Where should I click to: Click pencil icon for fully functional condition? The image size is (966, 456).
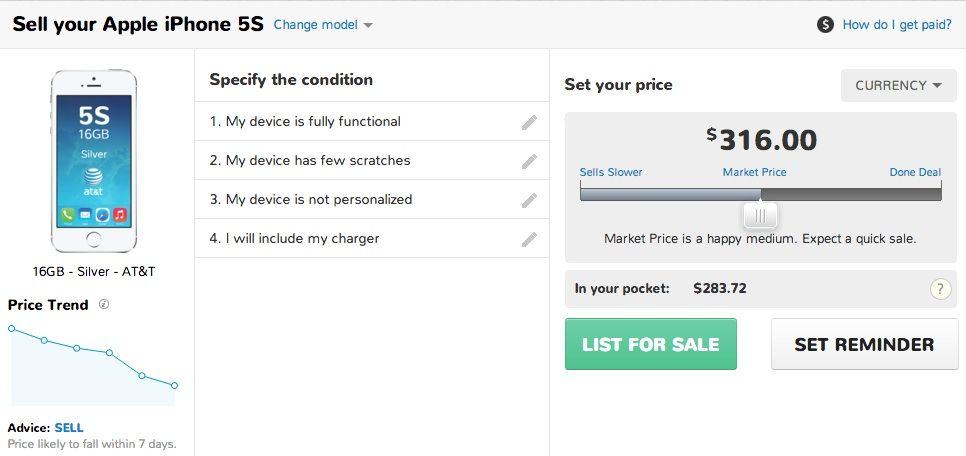coord(529,122)
